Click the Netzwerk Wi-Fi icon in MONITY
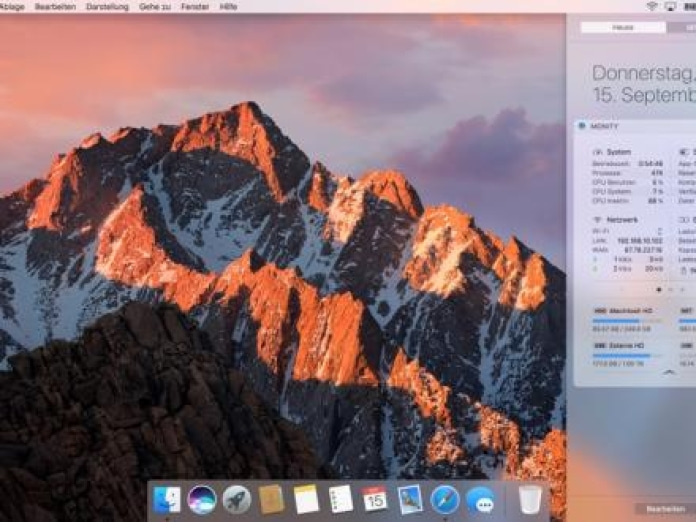 (597, 220)
